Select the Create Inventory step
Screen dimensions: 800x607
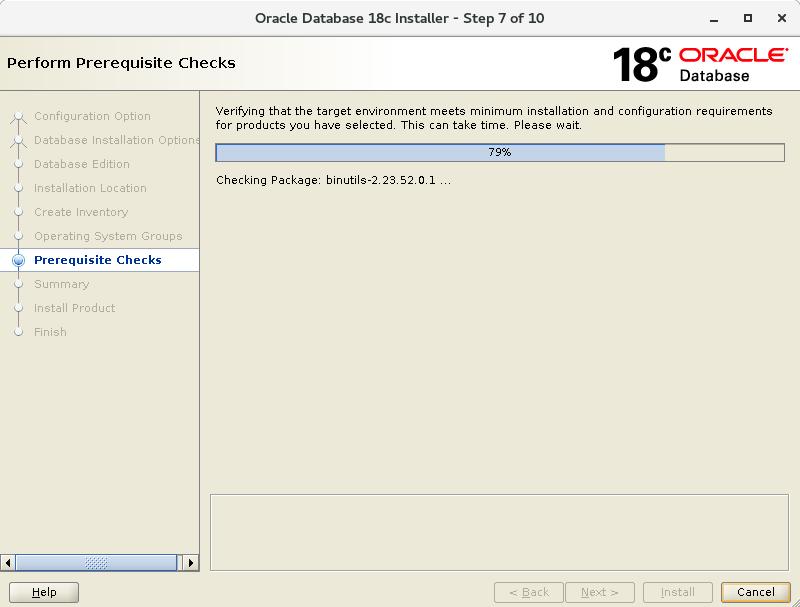81,212
